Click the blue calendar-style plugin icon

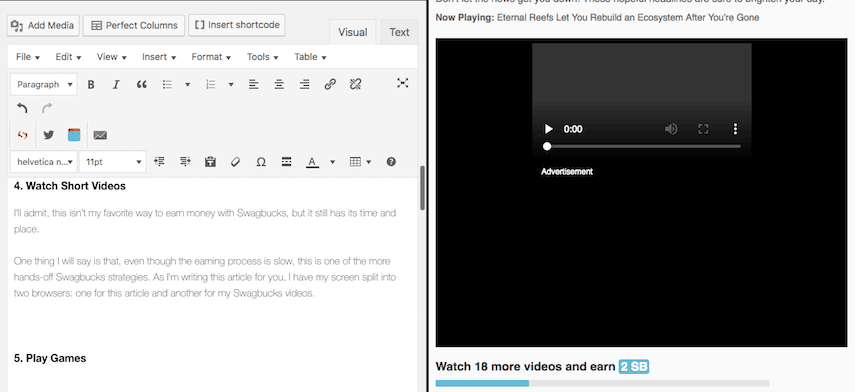[74, 135]
